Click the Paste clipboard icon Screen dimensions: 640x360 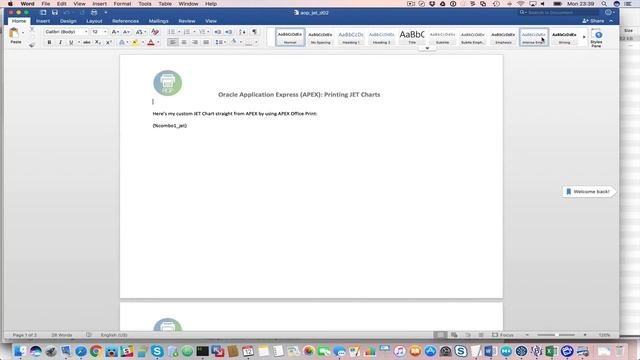click(14, 33)
